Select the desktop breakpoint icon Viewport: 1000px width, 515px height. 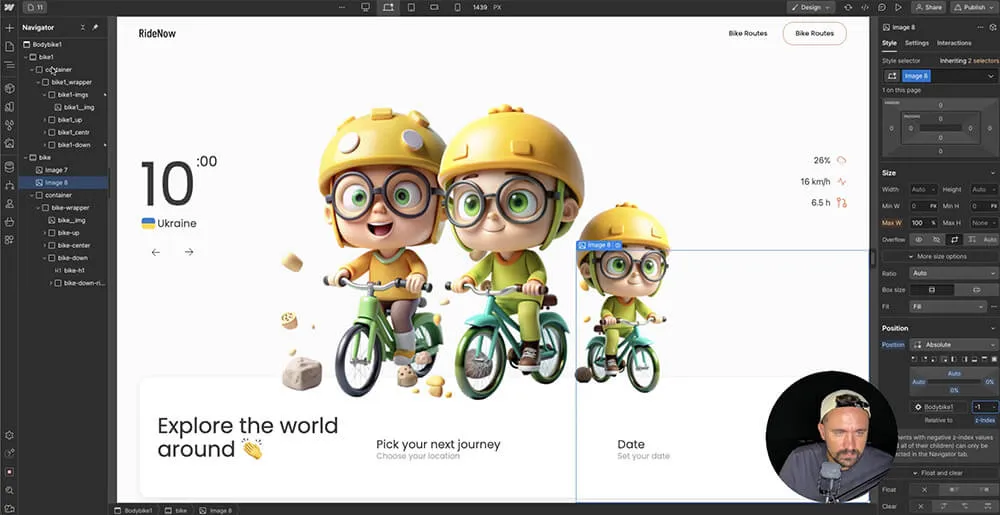pyautogui.click(x=365, y=7)
